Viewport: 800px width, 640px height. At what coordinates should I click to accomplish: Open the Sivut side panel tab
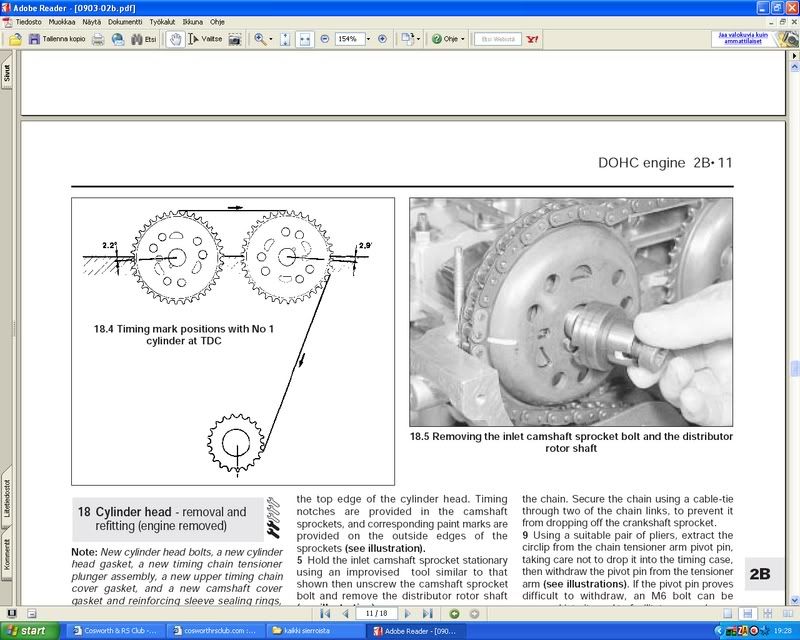tap(7, 73)
